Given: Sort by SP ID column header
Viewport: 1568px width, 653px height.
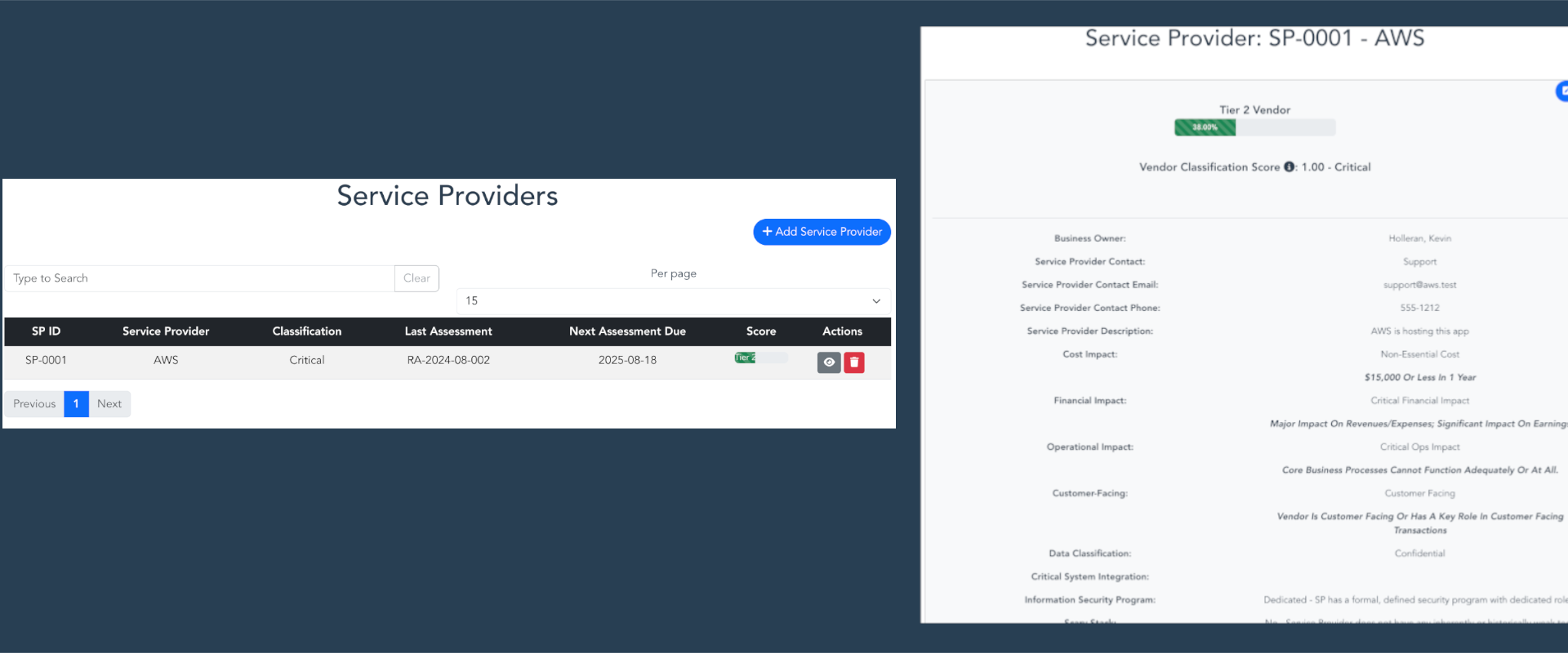Looking at the screenshot, I should point(46,331).
